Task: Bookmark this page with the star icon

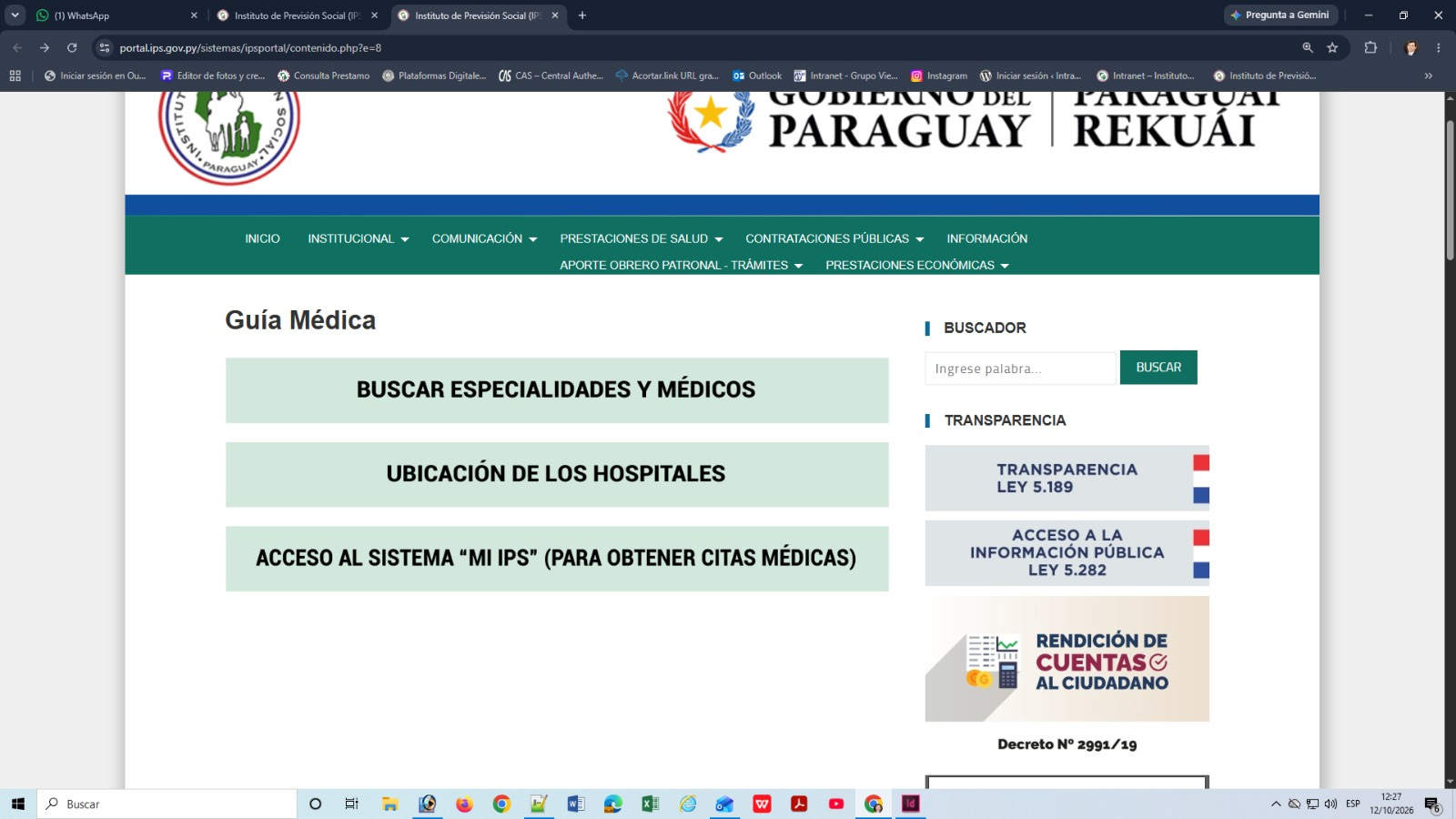Action: click(x=1332, y=47)
